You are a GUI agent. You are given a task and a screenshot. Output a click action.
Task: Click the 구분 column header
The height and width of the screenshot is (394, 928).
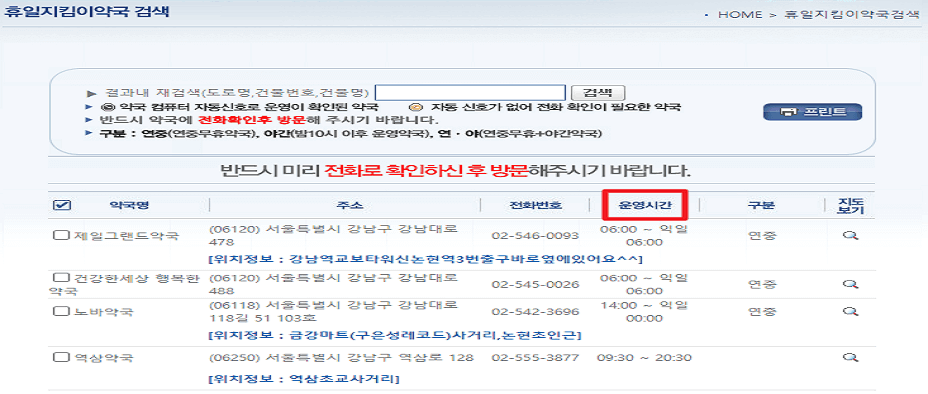pos(761,205)
